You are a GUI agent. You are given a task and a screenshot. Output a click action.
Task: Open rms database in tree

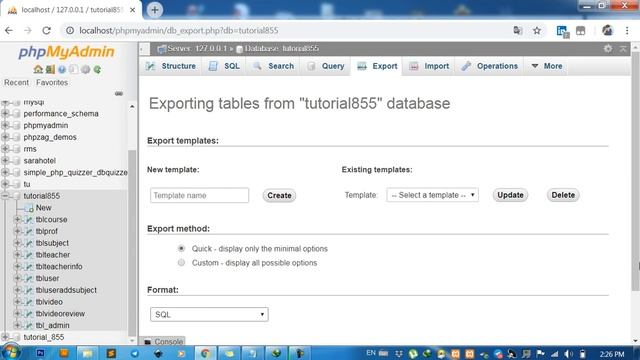[30, 149]
